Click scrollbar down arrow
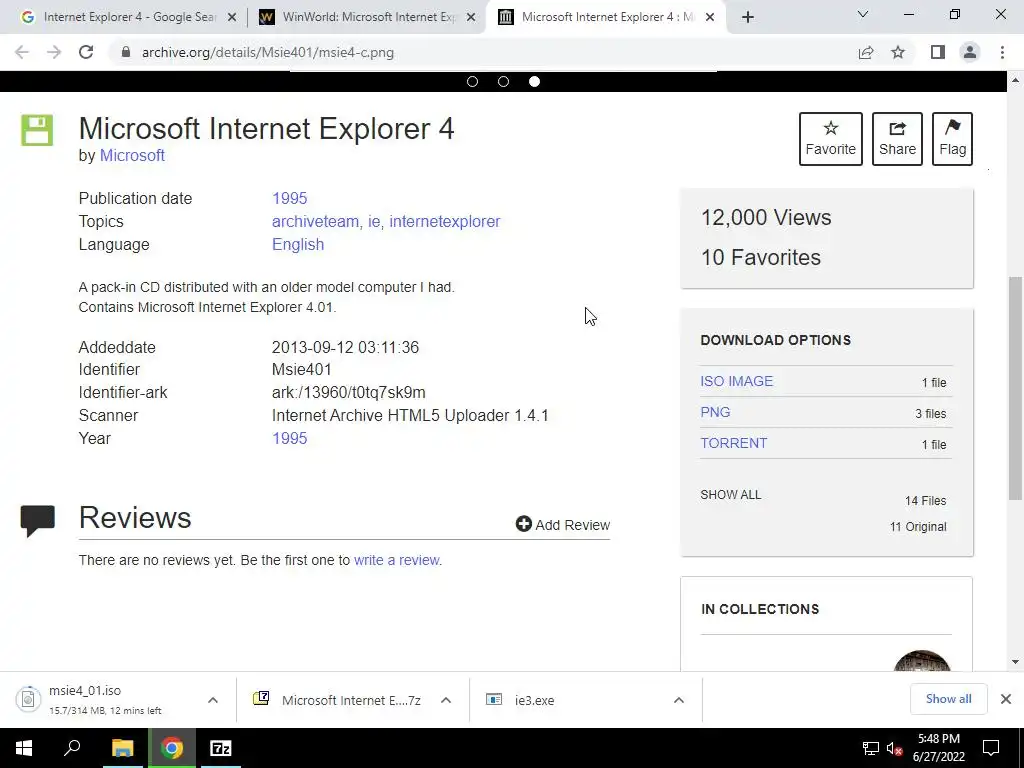This screenshot has width=1024, height=768. 1015,662
